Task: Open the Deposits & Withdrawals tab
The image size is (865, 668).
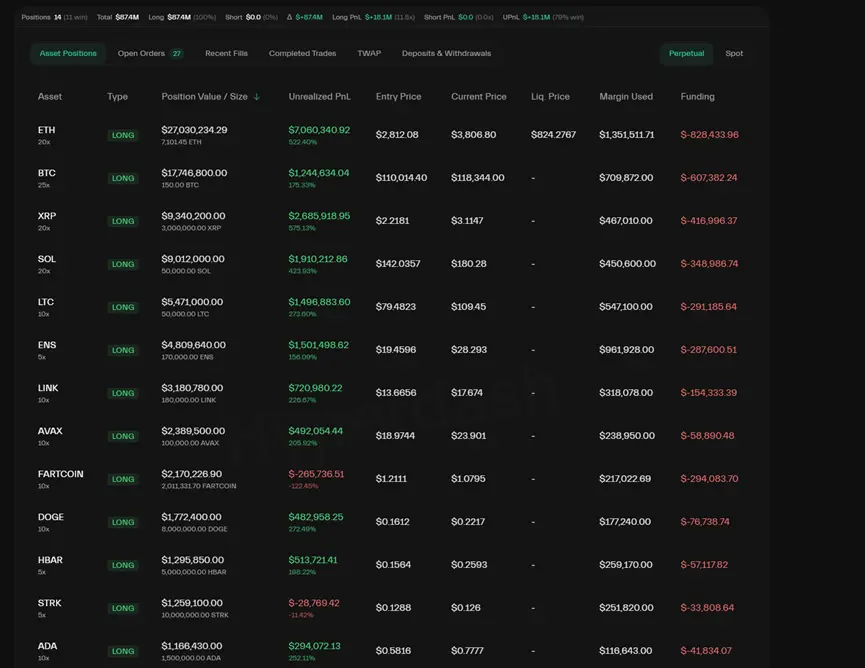Action: pos(446,54)
